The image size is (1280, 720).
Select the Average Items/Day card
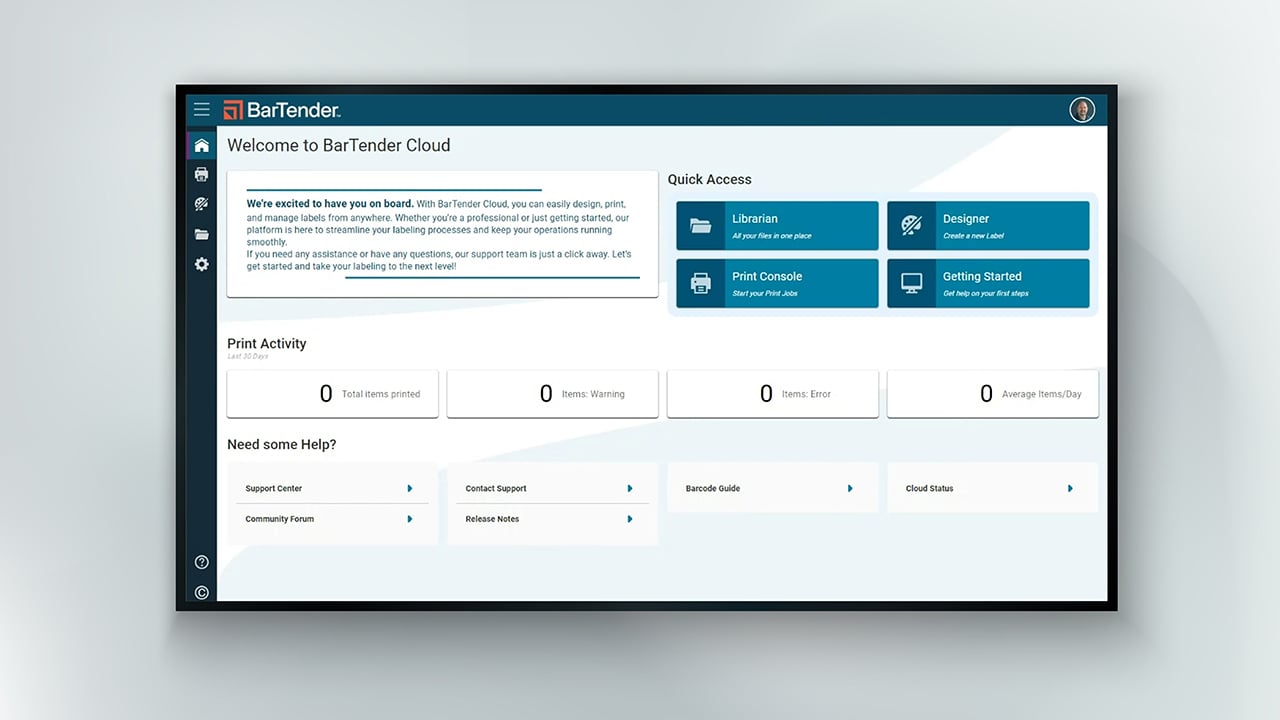[993, 394]
